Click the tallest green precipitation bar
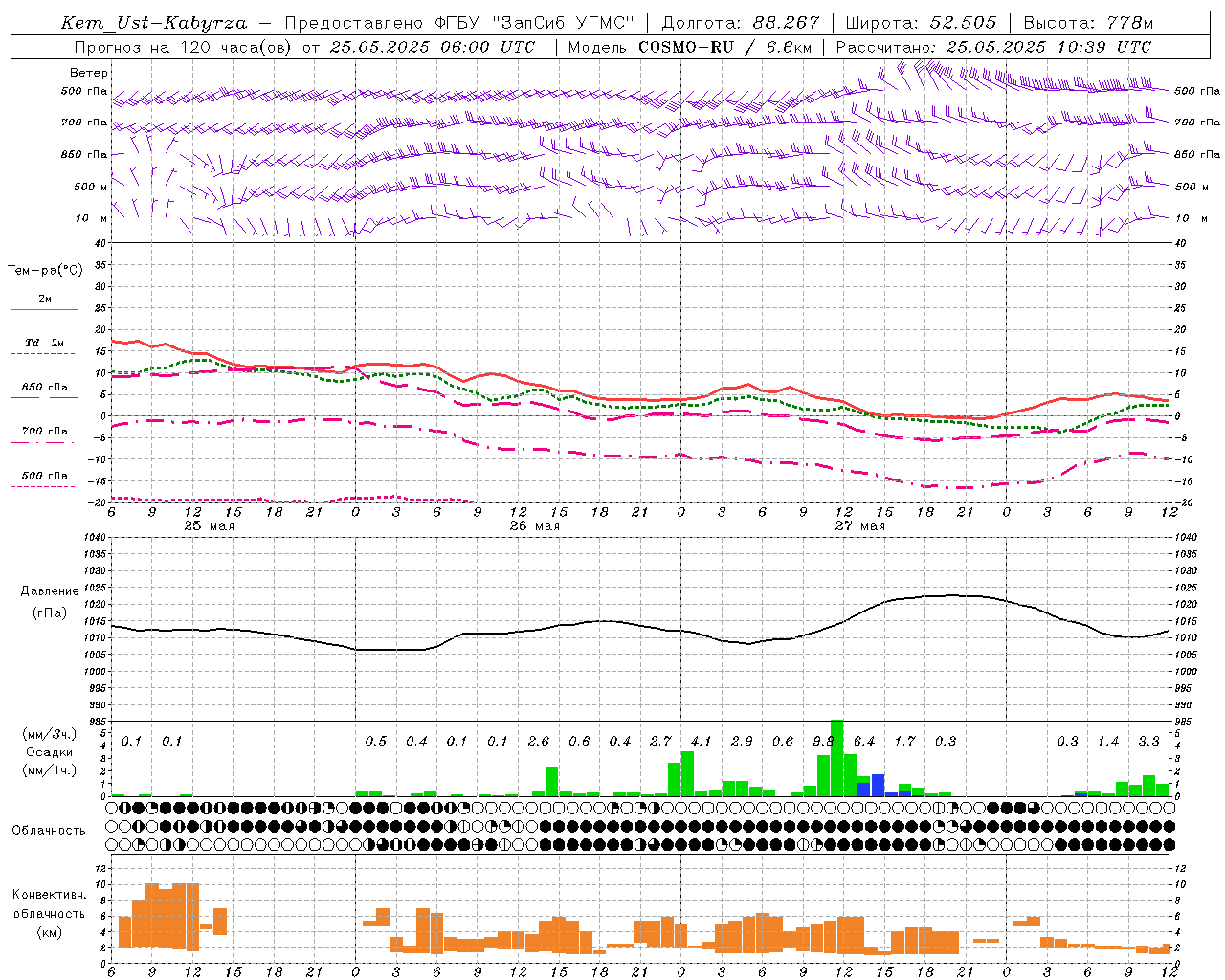Screen dimensions: 1225x980 (836, 758)
